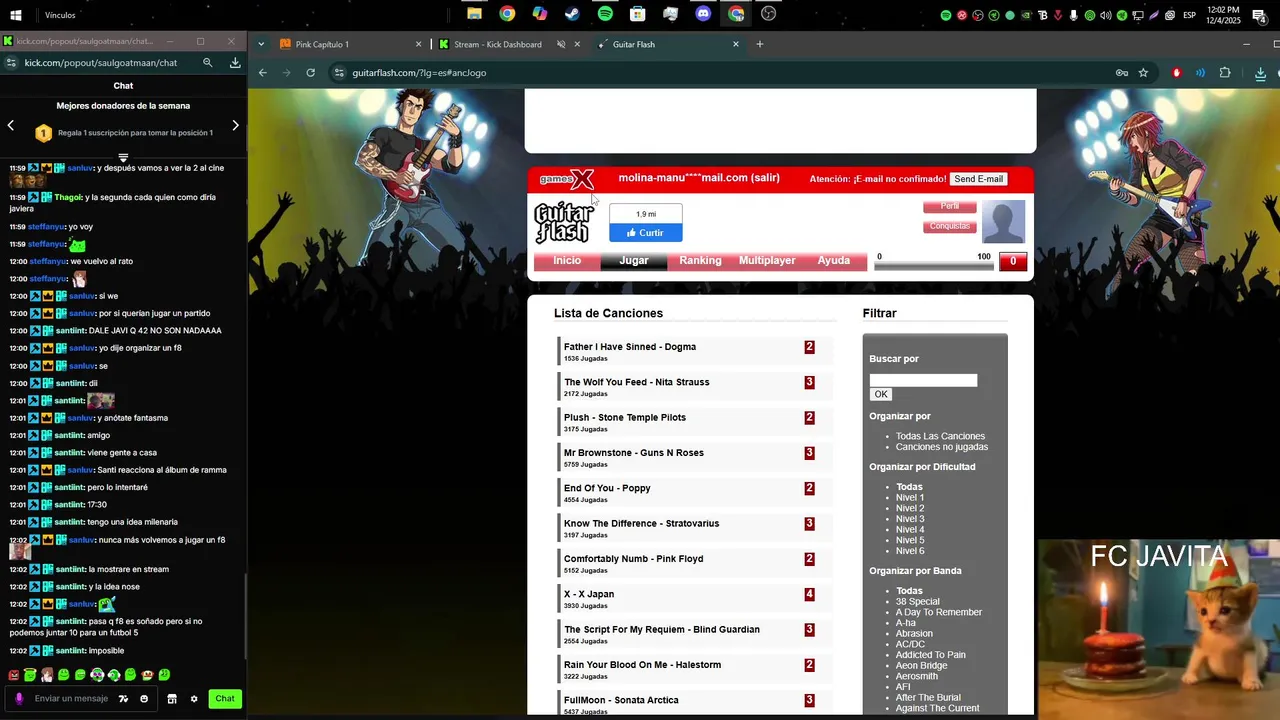Switch to the Multiplayer tab
Screen dimensions: 1280x720
pos(767,261)
